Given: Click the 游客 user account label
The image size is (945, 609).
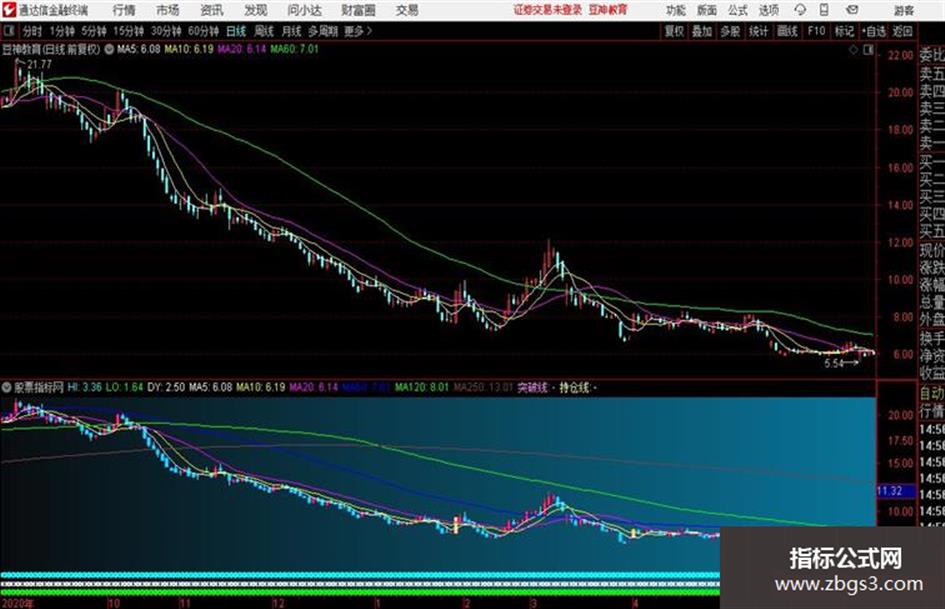Looking at the screenshot, I should click(x=904, y=10).
